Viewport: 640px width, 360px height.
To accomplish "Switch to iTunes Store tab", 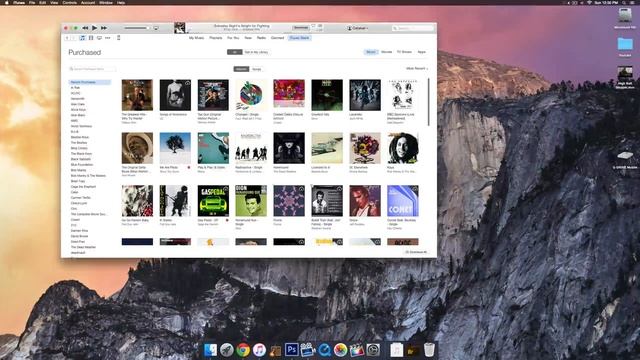I will click(x=300, y=38).
